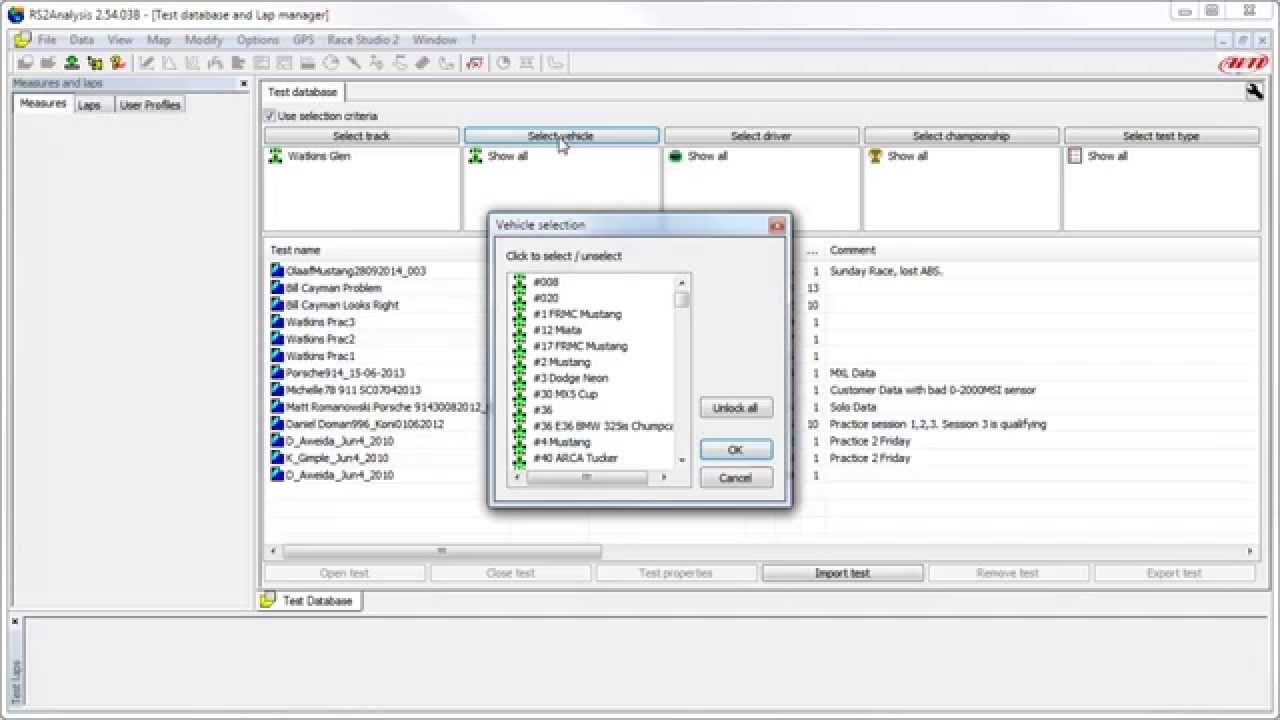Viewport: 1280px width, 720px height.
Task: Click the pie chart clock toolbar icon
Action: (x=503, y=62)
